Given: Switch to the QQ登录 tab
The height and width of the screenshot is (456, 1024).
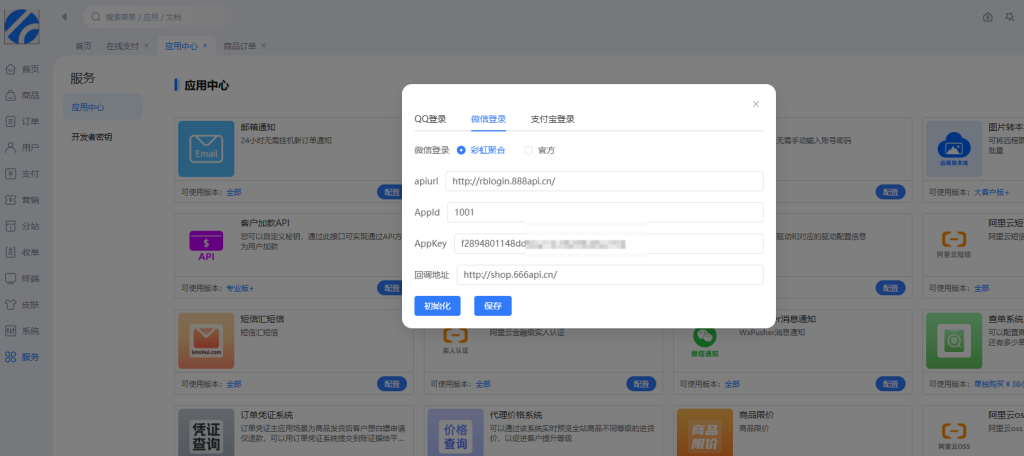Looking at the screenshot, I should (x=430, y=119).
